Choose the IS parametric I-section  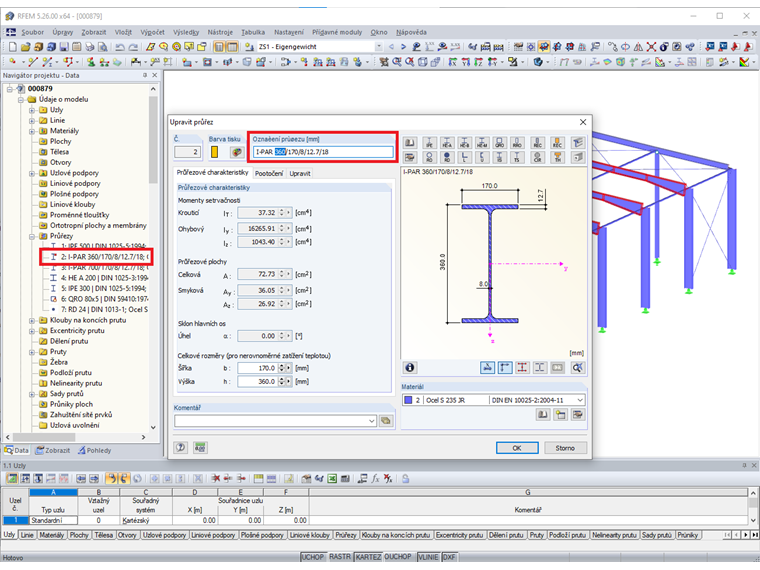[499, 157]
